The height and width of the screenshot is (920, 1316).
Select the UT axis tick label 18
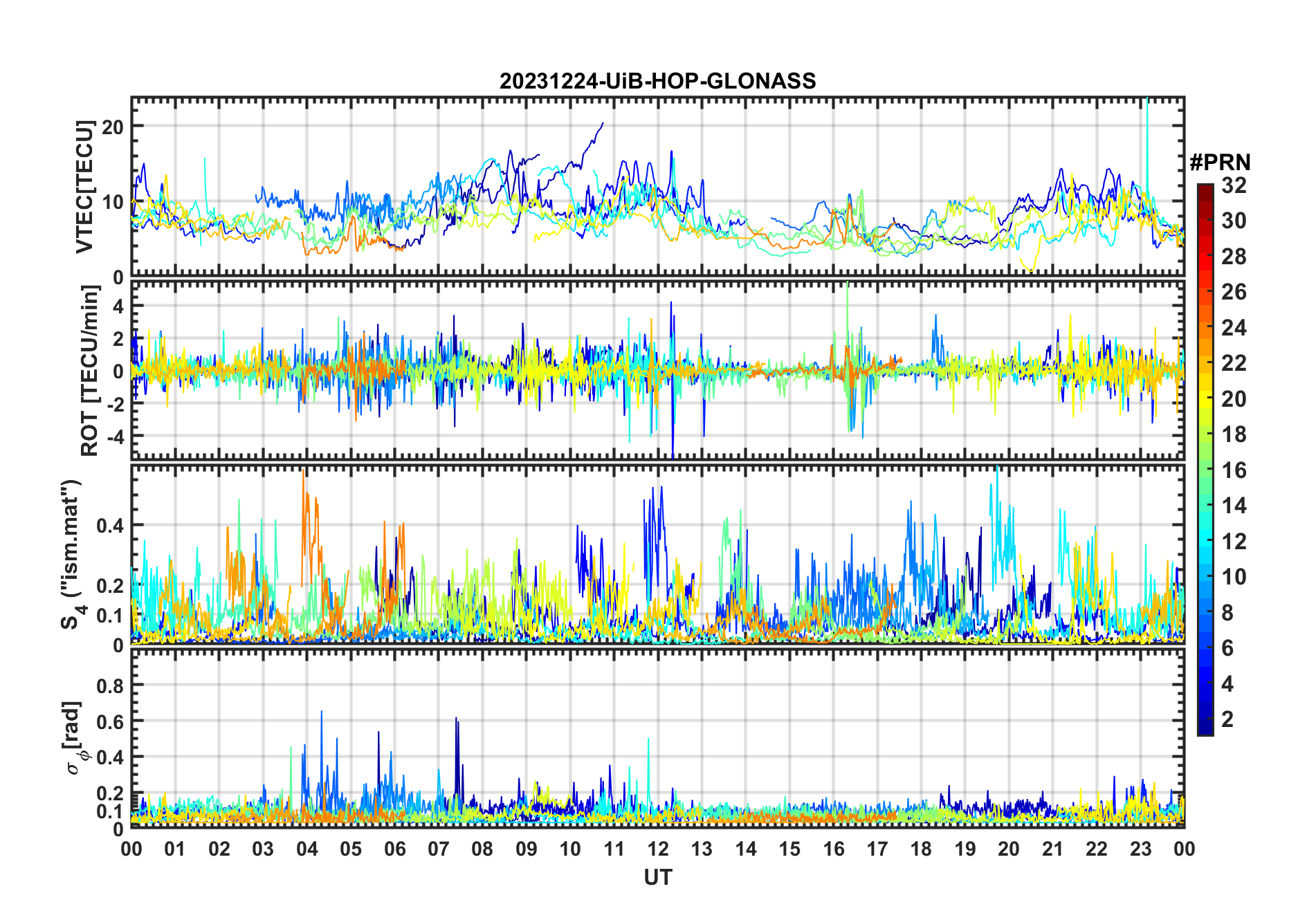(x=921, y=849)
